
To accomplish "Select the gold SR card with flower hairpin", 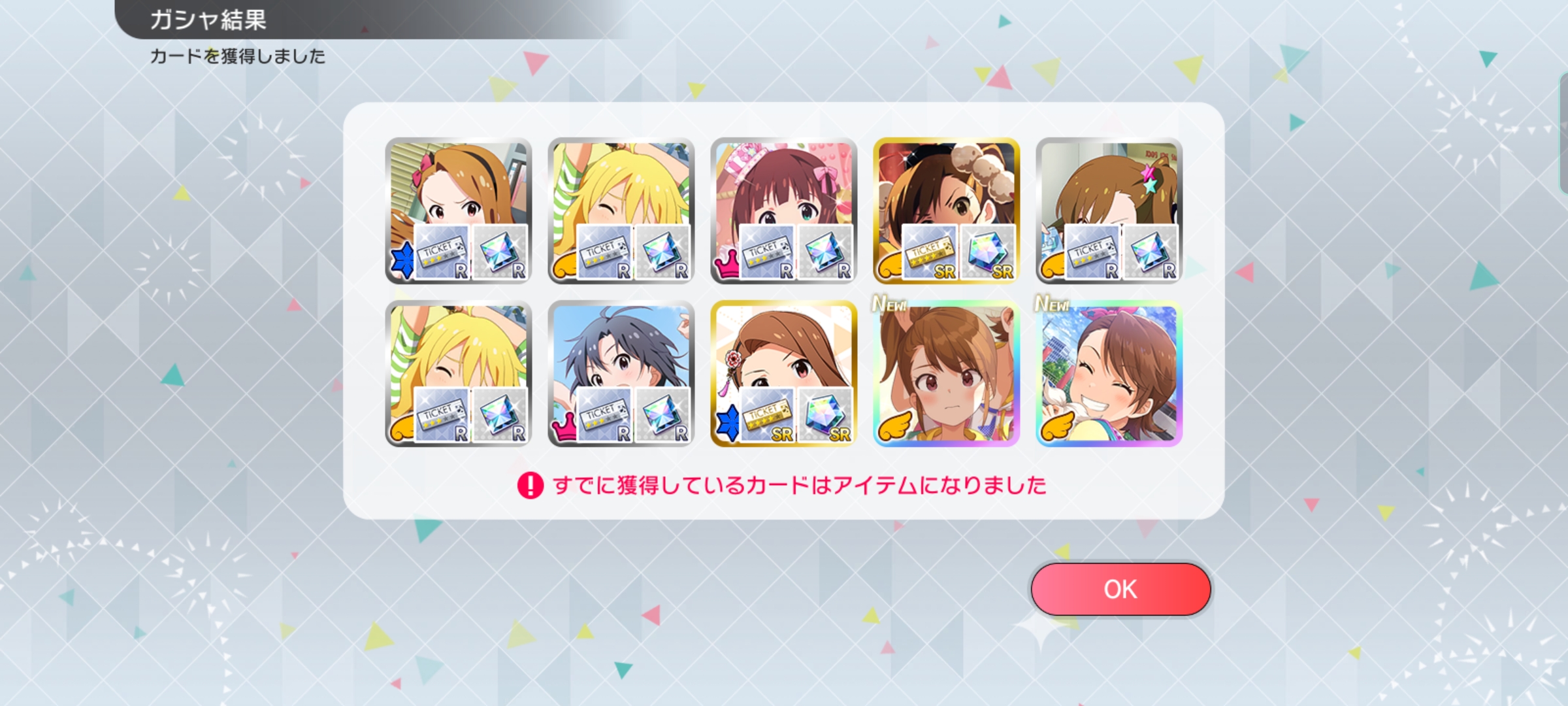I will click(x=783, y=374).
